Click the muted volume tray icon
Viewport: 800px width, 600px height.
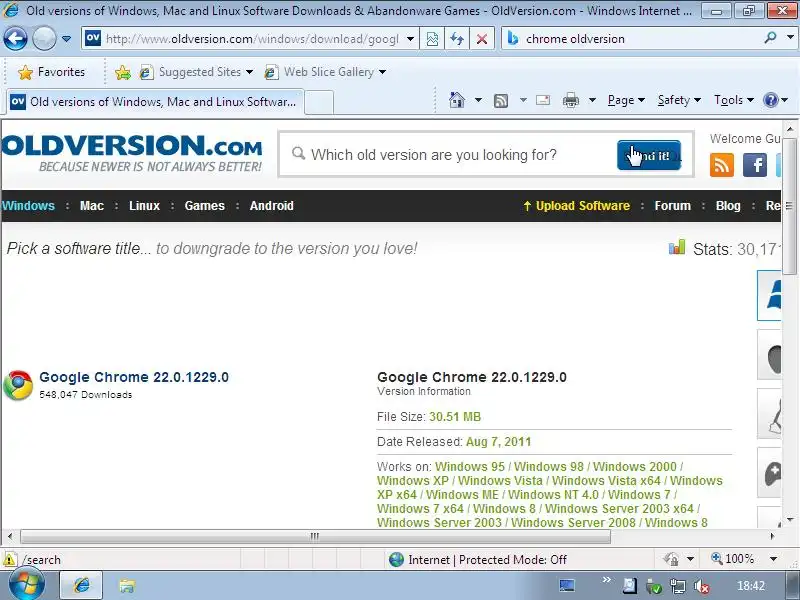tap(703, 586)
